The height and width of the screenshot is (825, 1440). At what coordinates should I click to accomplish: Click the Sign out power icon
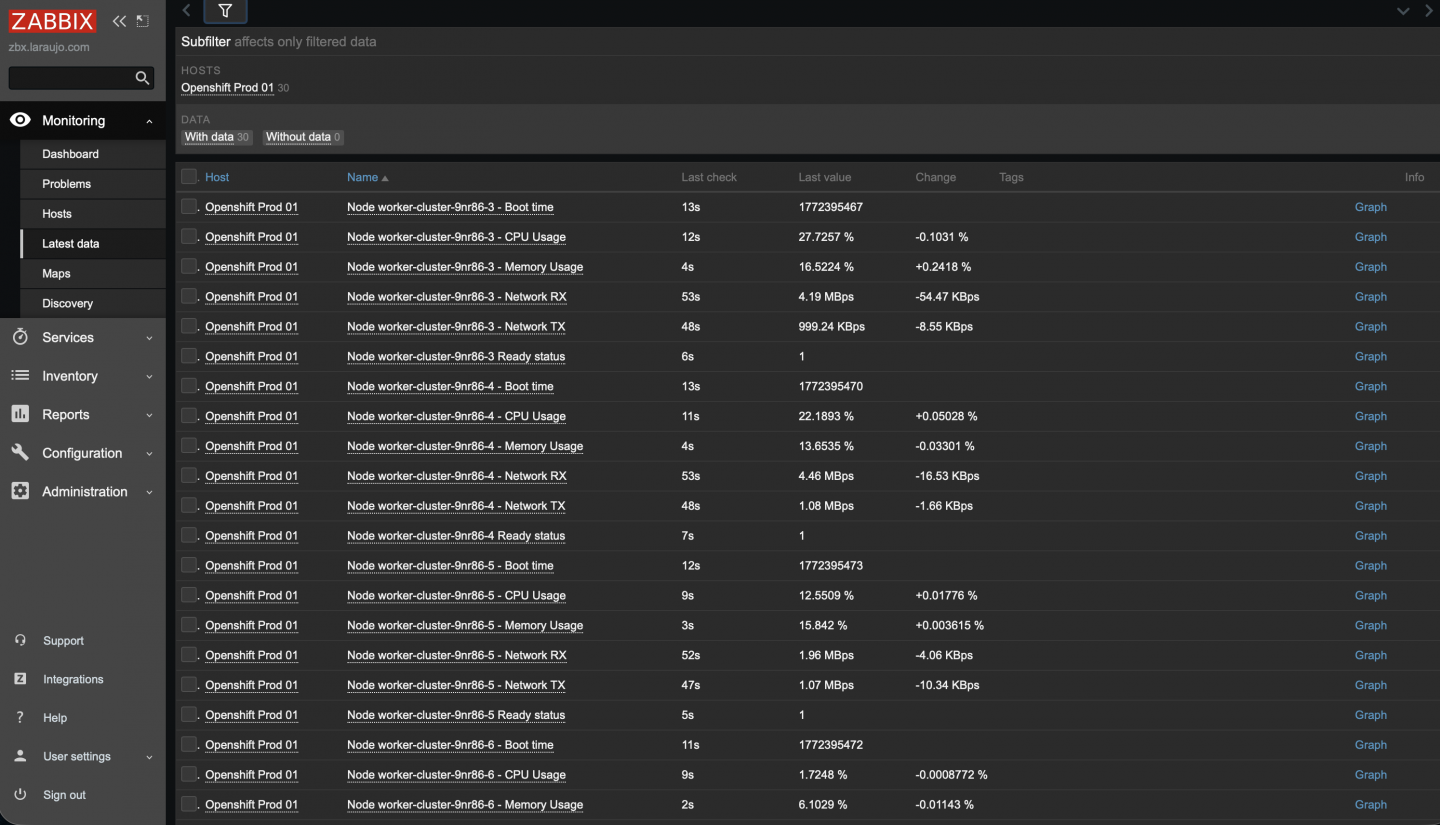click(20, 795)
